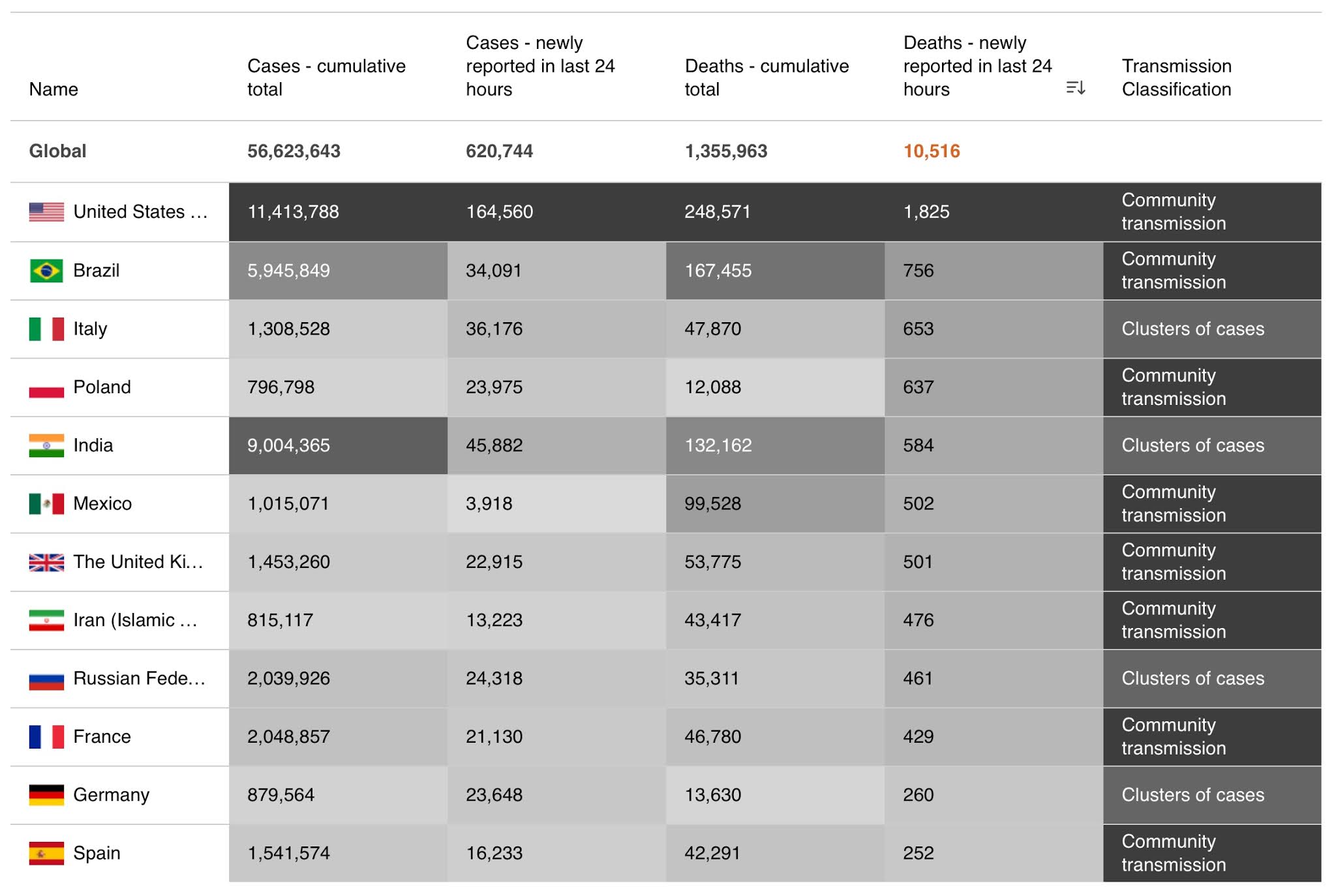Click the highlighted 10,516 global deaths value

pyautogui.click(x=932, y=151)
